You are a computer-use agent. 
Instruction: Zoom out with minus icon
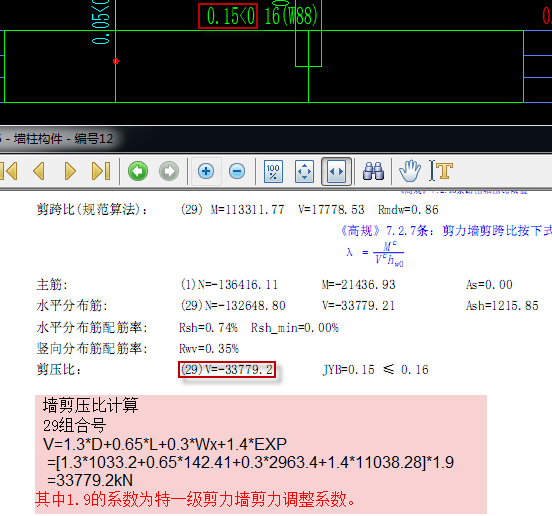pos(237,171)
